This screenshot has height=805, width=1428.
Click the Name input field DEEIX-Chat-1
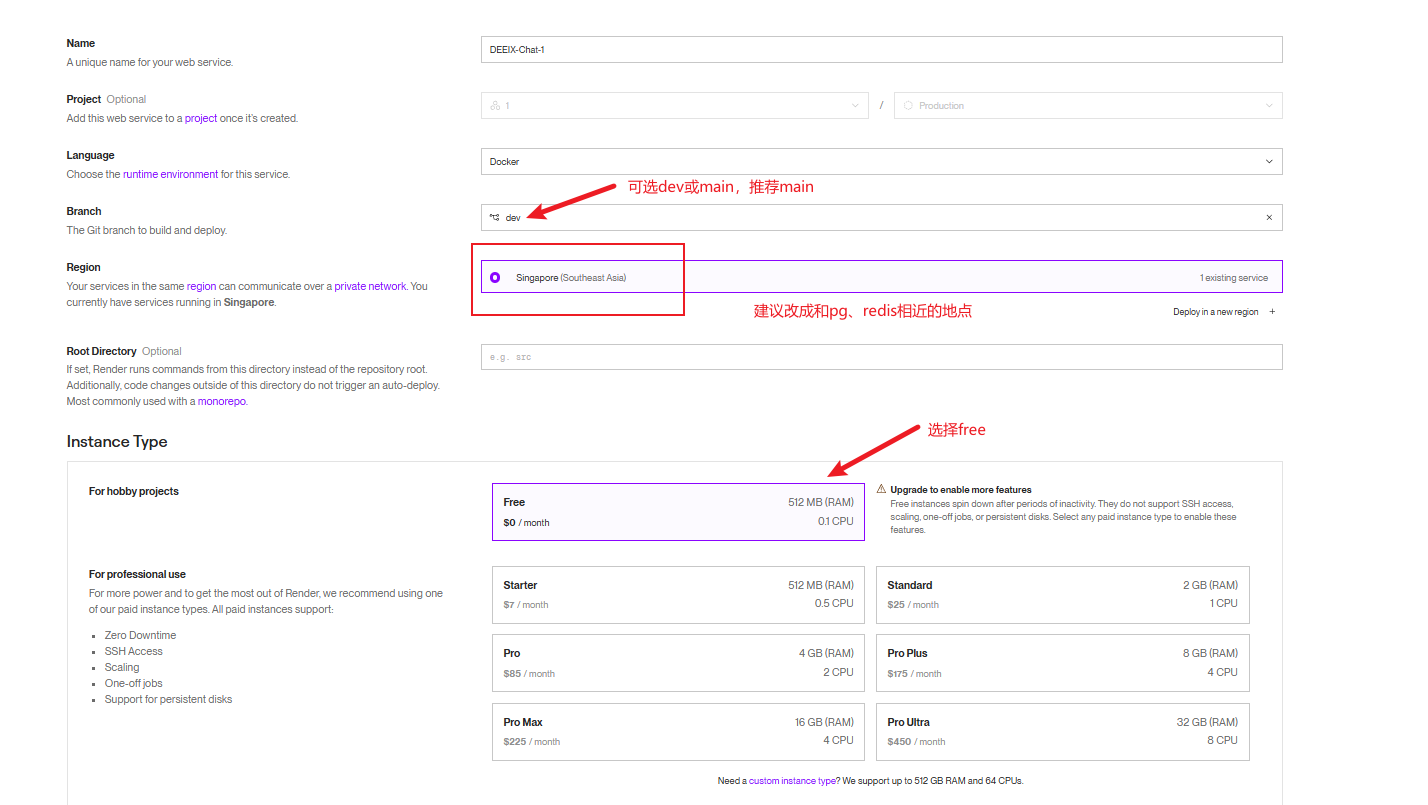point(881,49)
